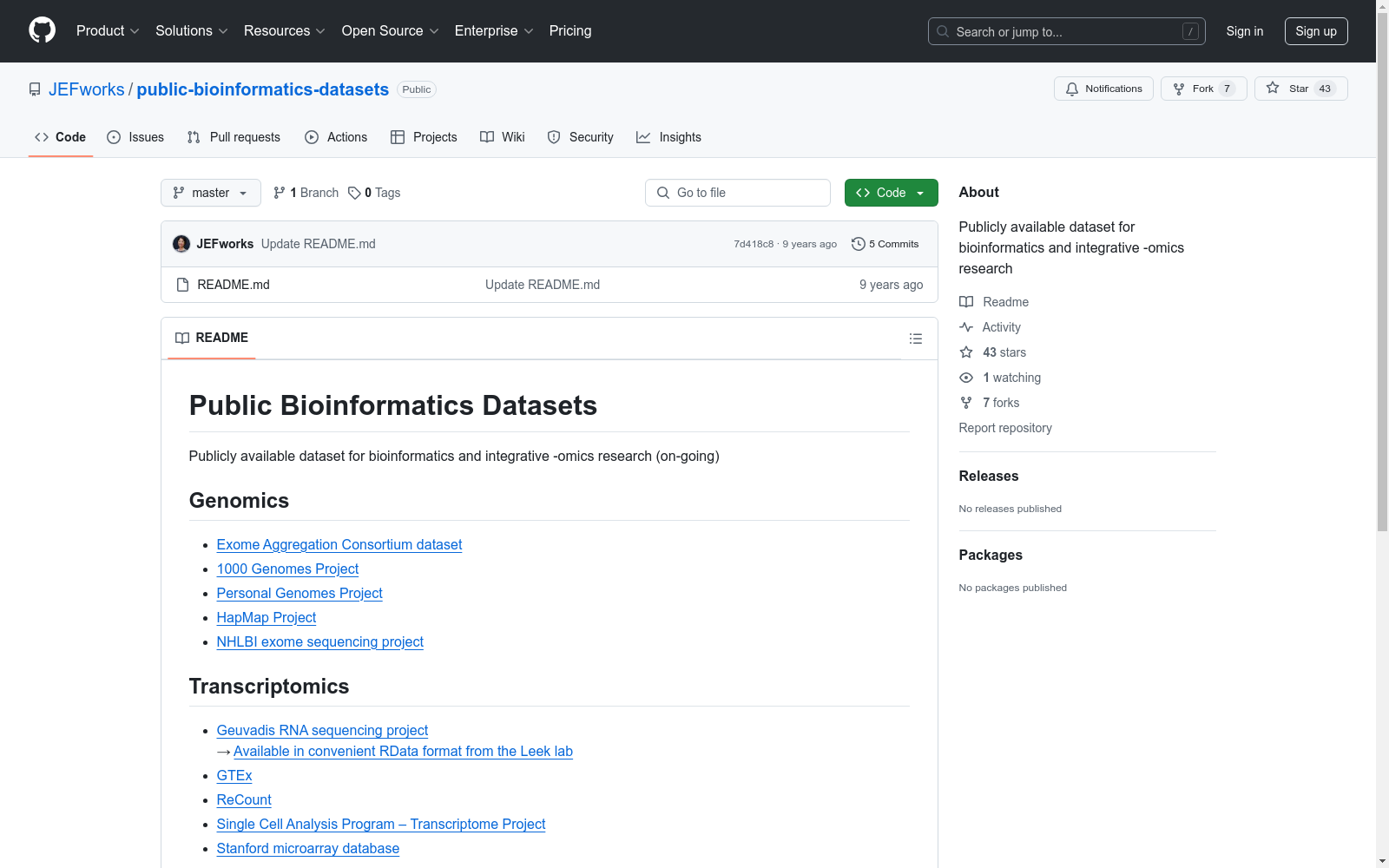Screen dimensions: 1389x868
Task: Click the Insights graph icon
Action: 643,137
